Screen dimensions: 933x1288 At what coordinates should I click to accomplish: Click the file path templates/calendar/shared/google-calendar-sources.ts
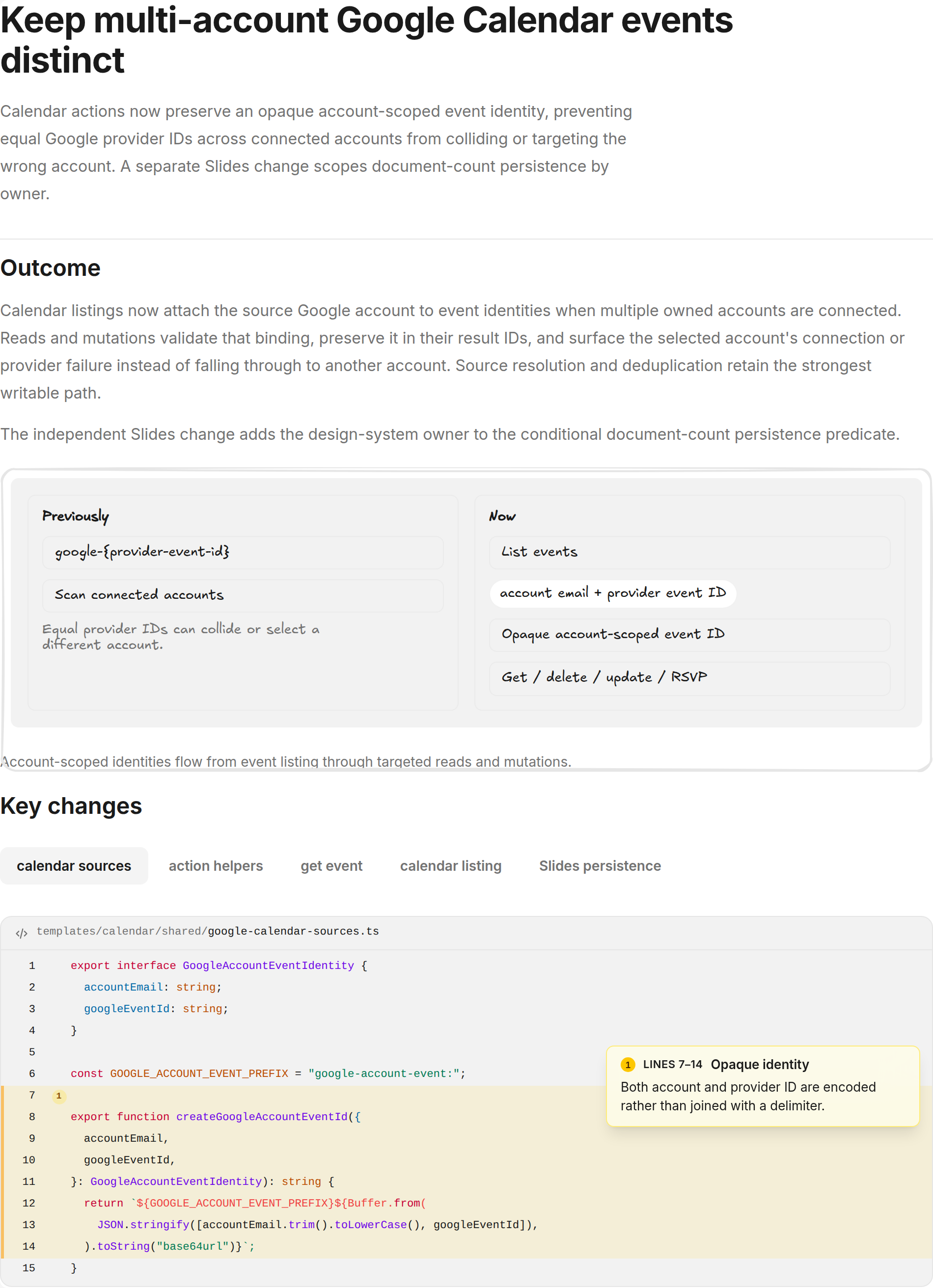pos(207,931)
